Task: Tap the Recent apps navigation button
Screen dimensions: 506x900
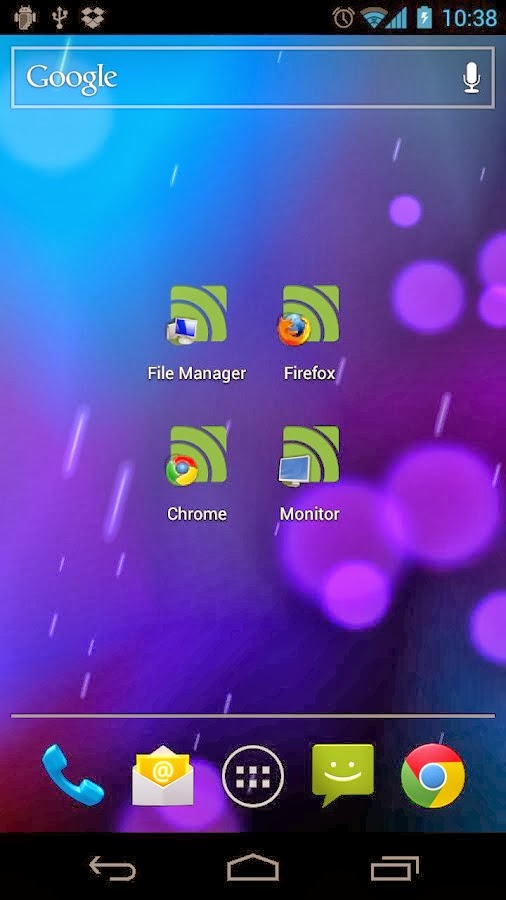Action: pyautogui.click(x=395, y=868)
